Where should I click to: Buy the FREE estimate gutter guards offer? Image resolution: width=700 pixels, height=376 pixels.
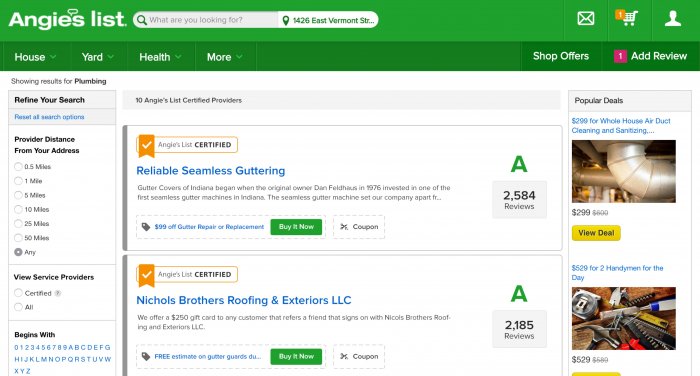click(296, 356)
